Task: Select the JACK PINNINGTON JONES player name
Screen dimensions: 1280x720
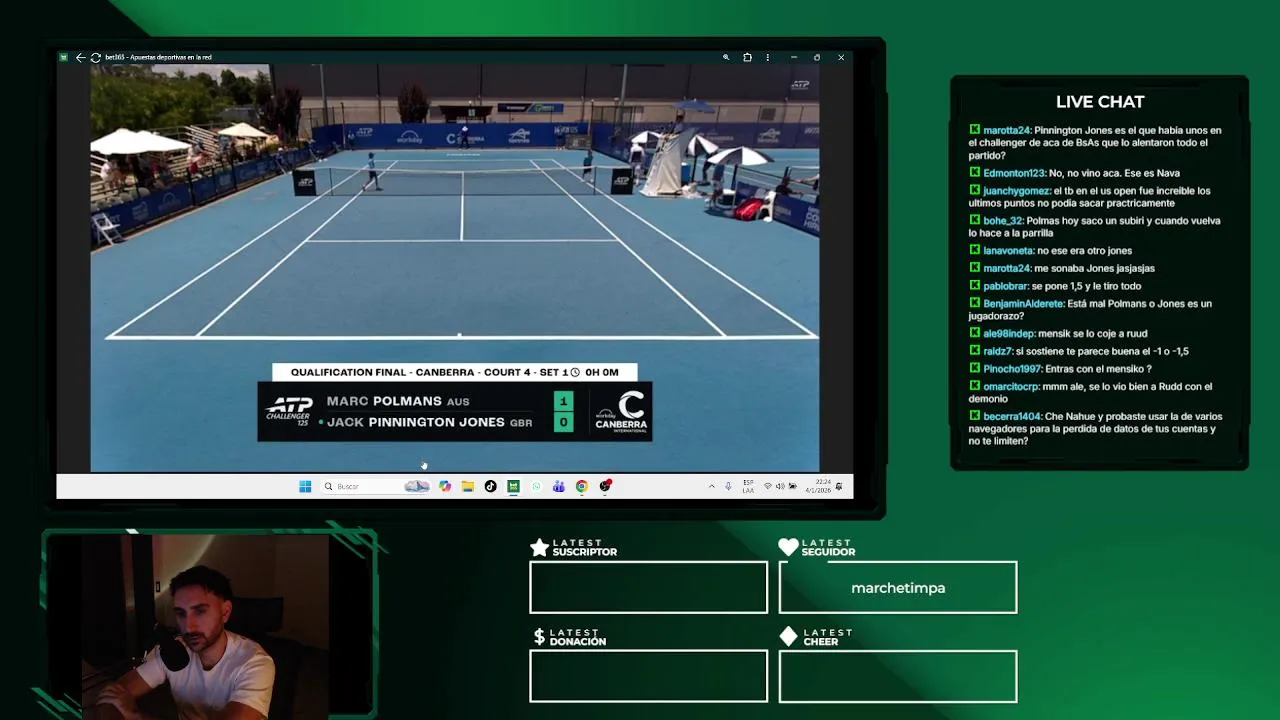Action: coord(415,422)
